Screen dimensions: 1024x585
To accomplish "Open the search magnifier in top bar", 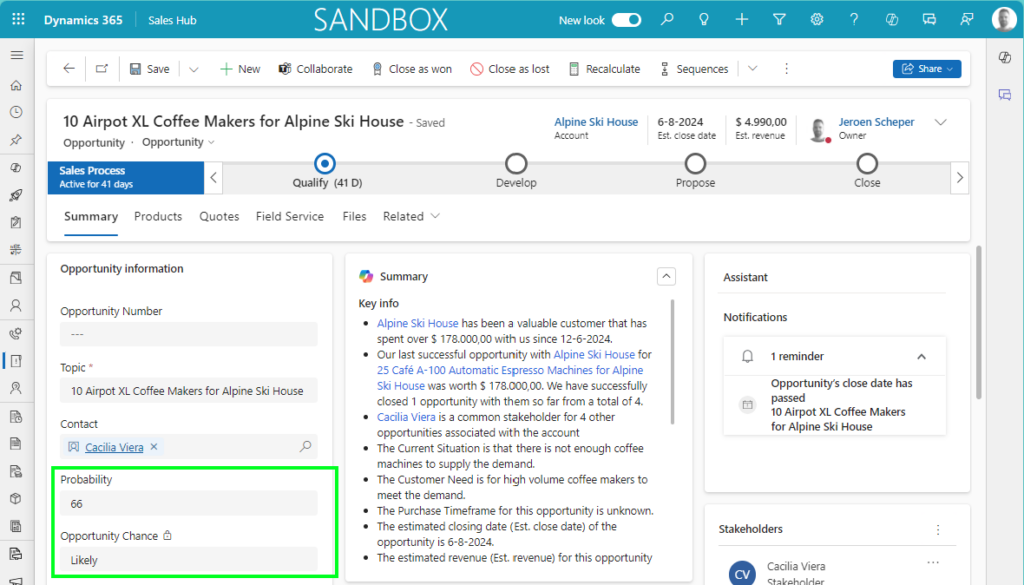I will click(667, 20).
